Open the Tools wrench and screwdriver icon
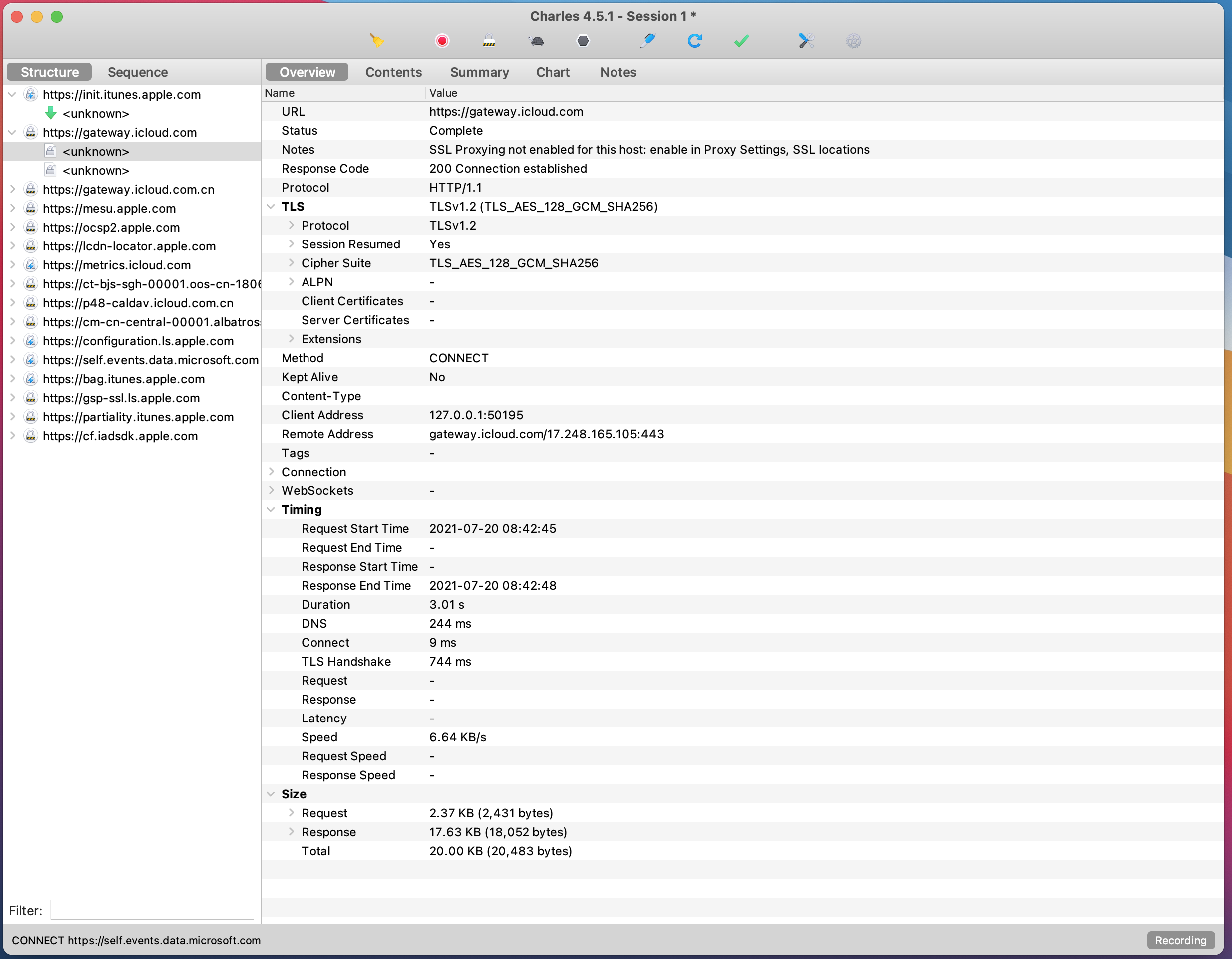 (x=806, y=40)
